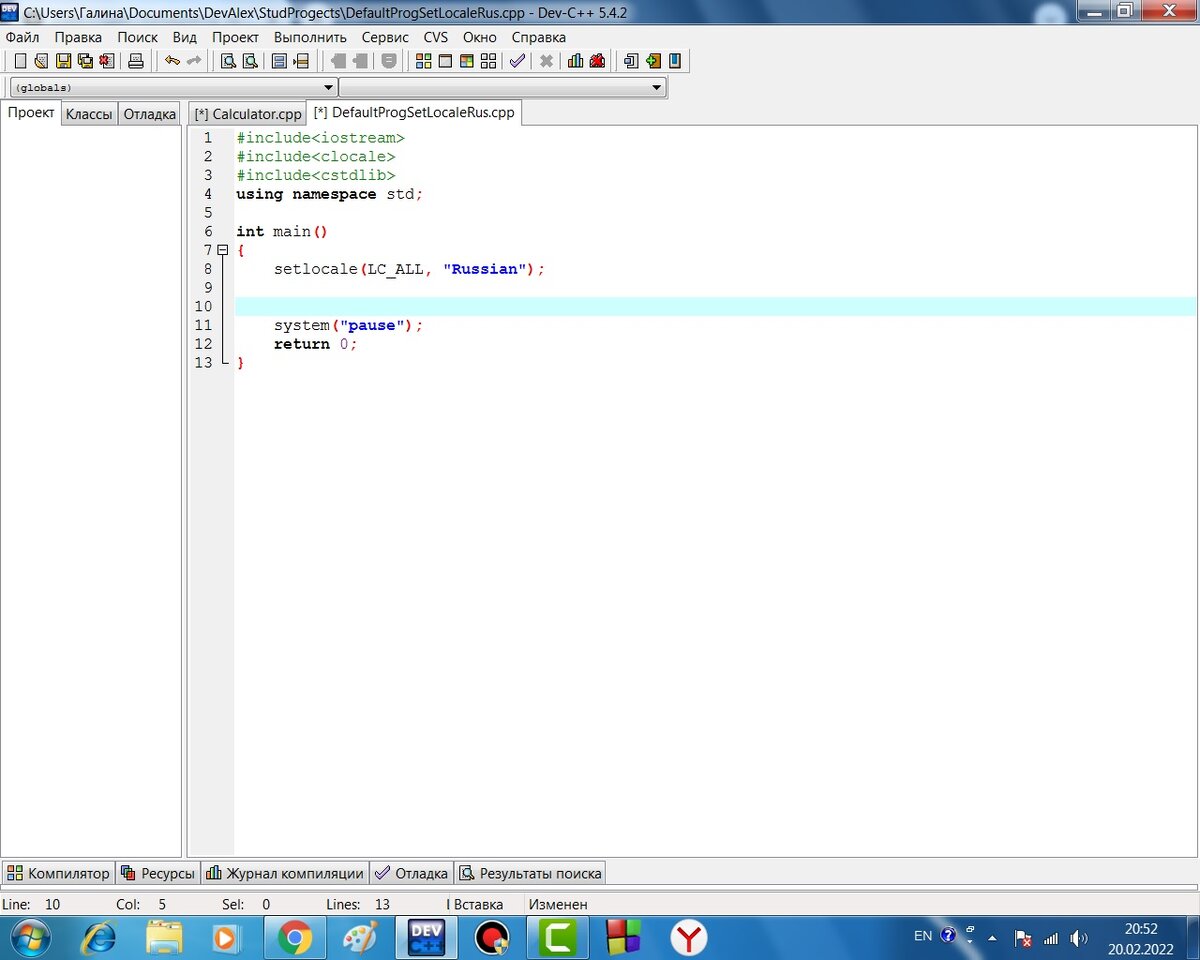Open the Сервис menu
This screenshot has width=1200, height=960.
pyautogui.click(x=386, y=37)
